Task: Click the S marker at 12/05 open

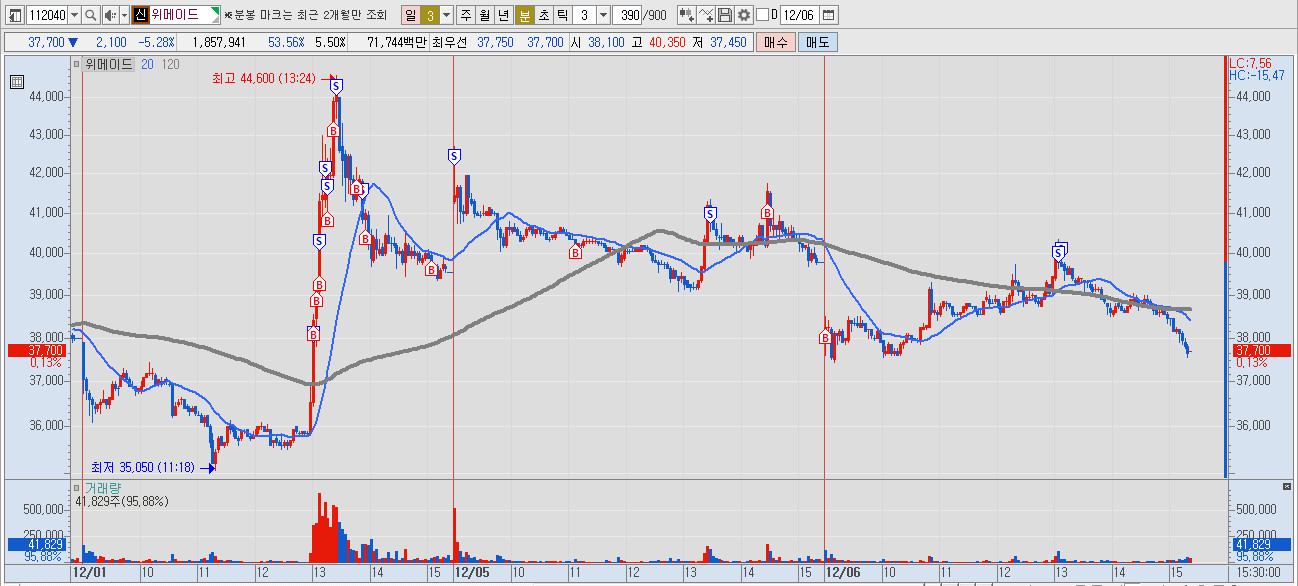Action: click(x=454, y=156)
